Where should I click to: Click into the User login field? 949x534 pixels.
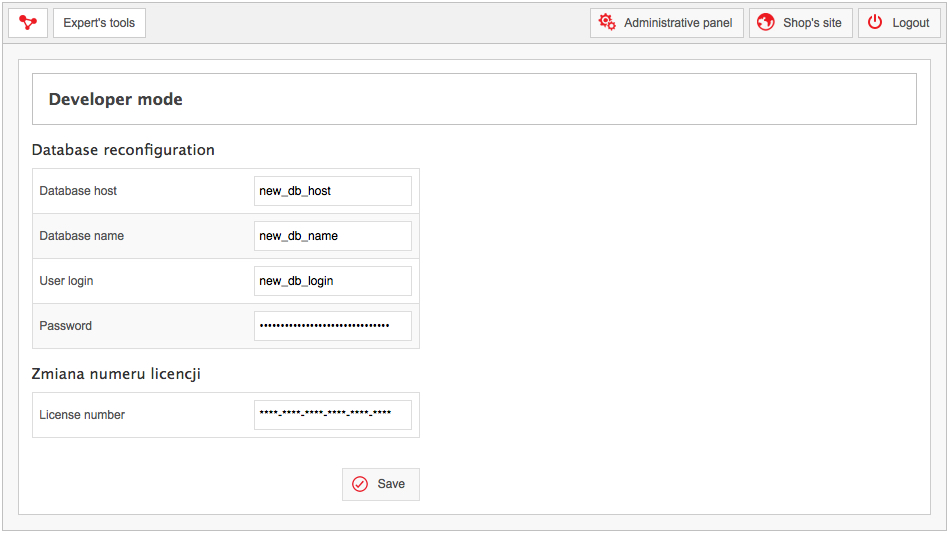(x=333, y=280)
